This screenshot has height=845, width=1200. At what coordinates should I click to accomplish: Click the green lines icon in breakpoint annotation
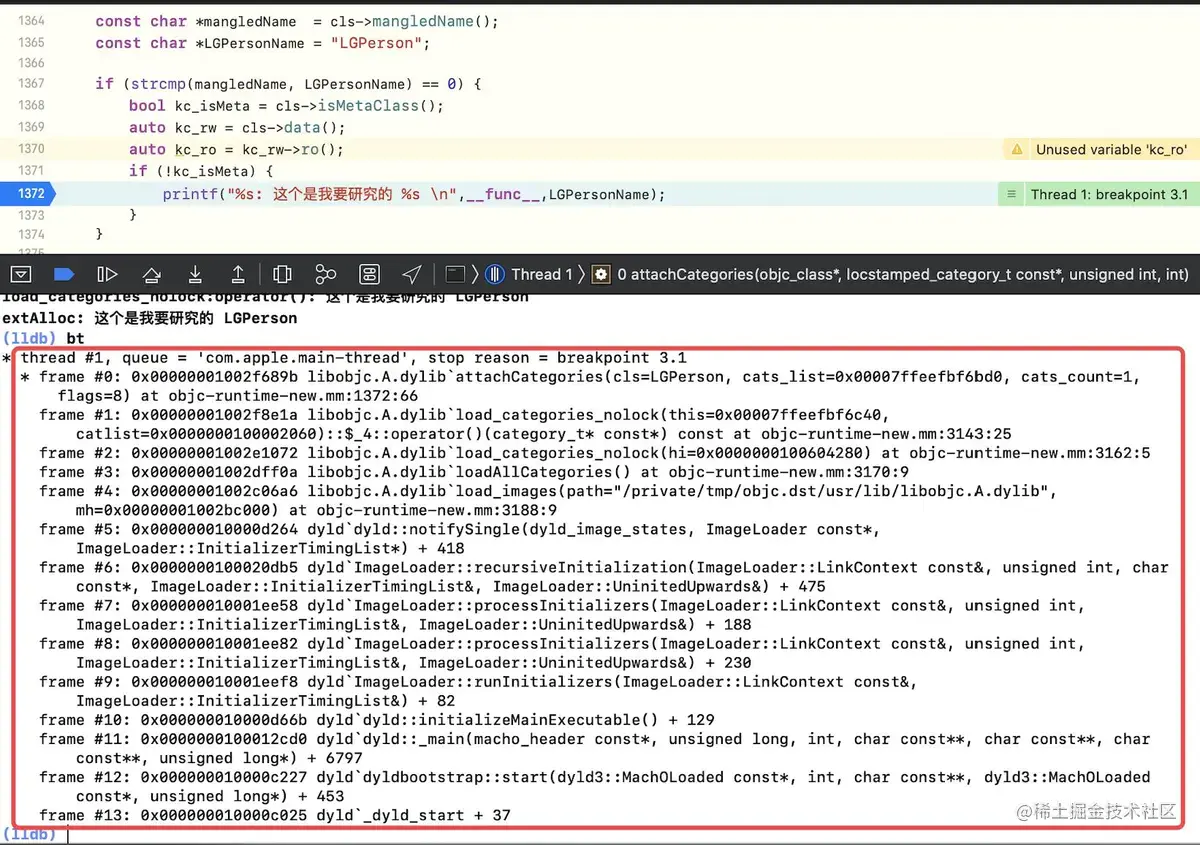click(1012, 194)
